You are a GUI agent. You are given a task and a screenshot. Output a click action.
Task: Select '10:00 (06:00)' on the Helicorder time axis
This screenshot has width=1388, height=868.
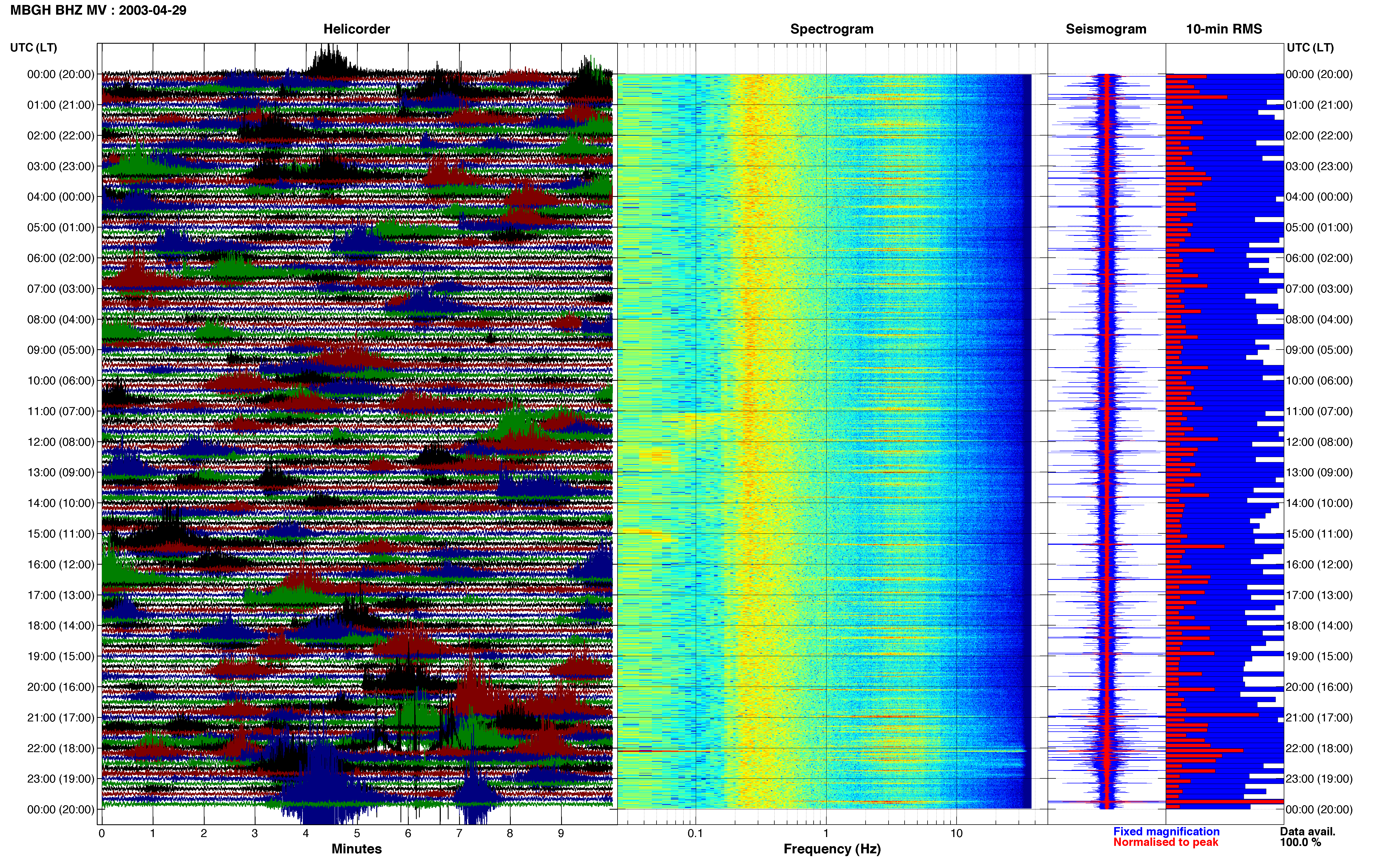61,380
